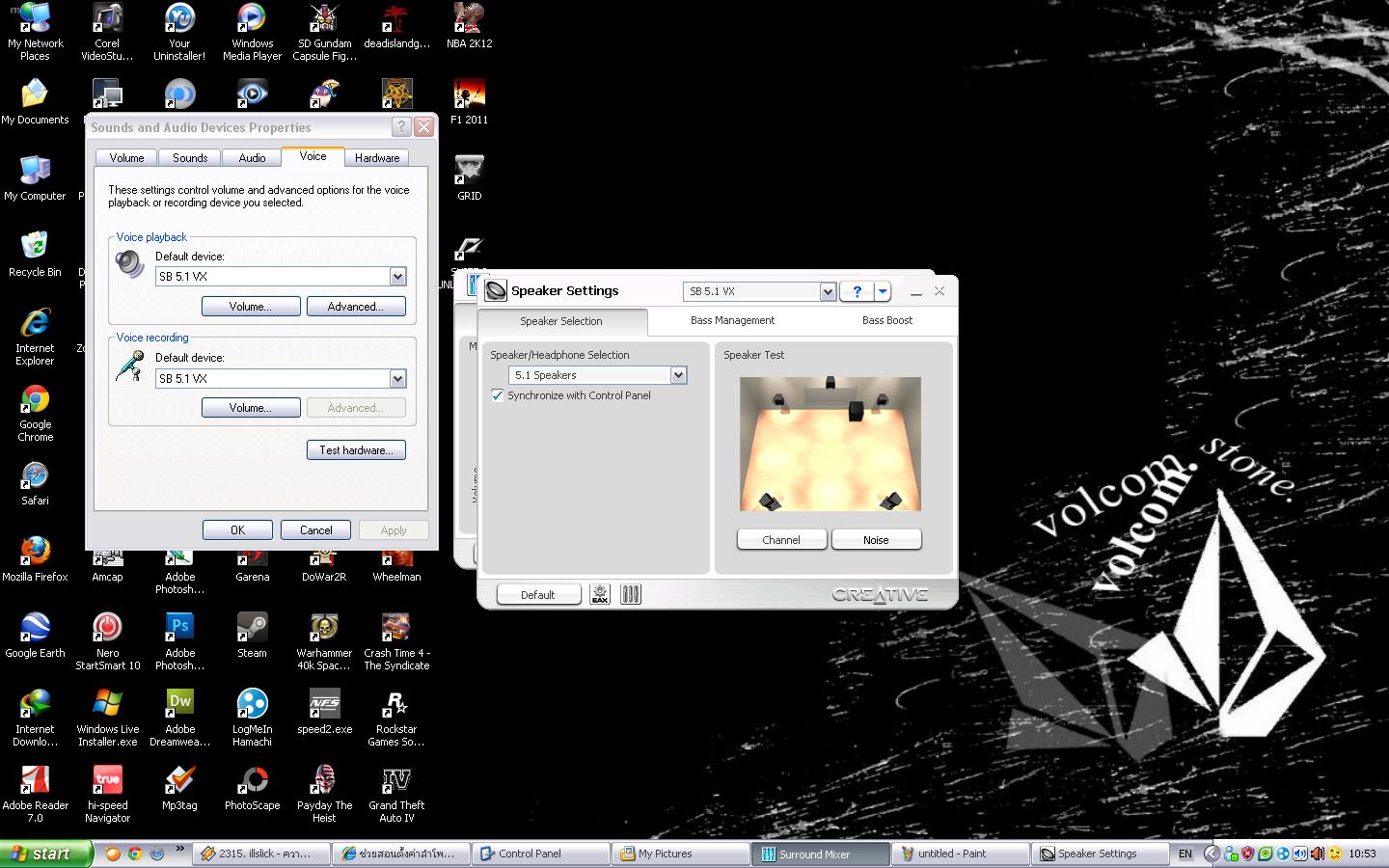Open Voice playback default device dropdown
The width and height of the screenshot is (1389, 868).
point(397,277)
